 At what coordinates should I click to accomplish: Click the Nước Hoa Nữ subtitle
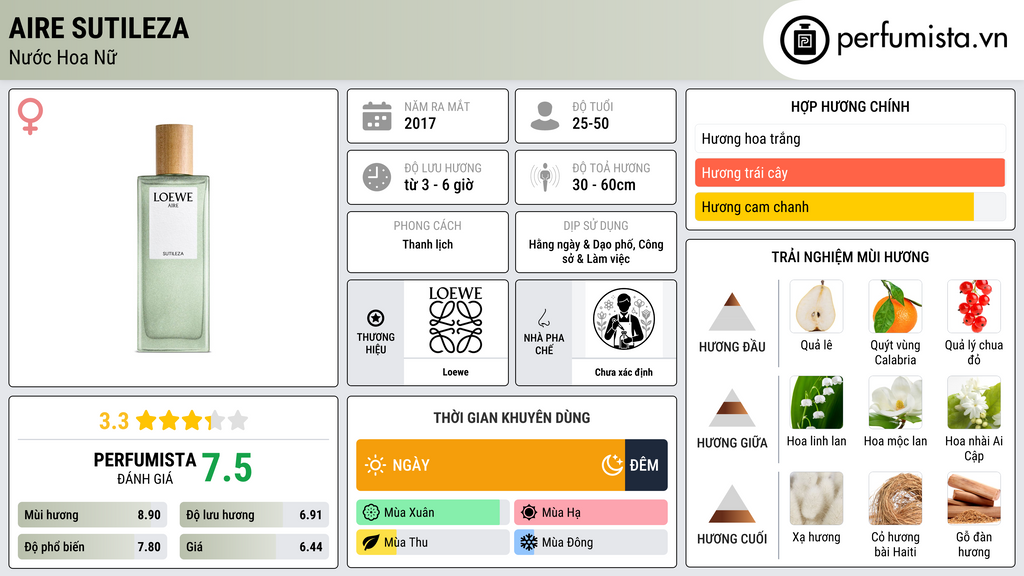(x=63, y=57)
